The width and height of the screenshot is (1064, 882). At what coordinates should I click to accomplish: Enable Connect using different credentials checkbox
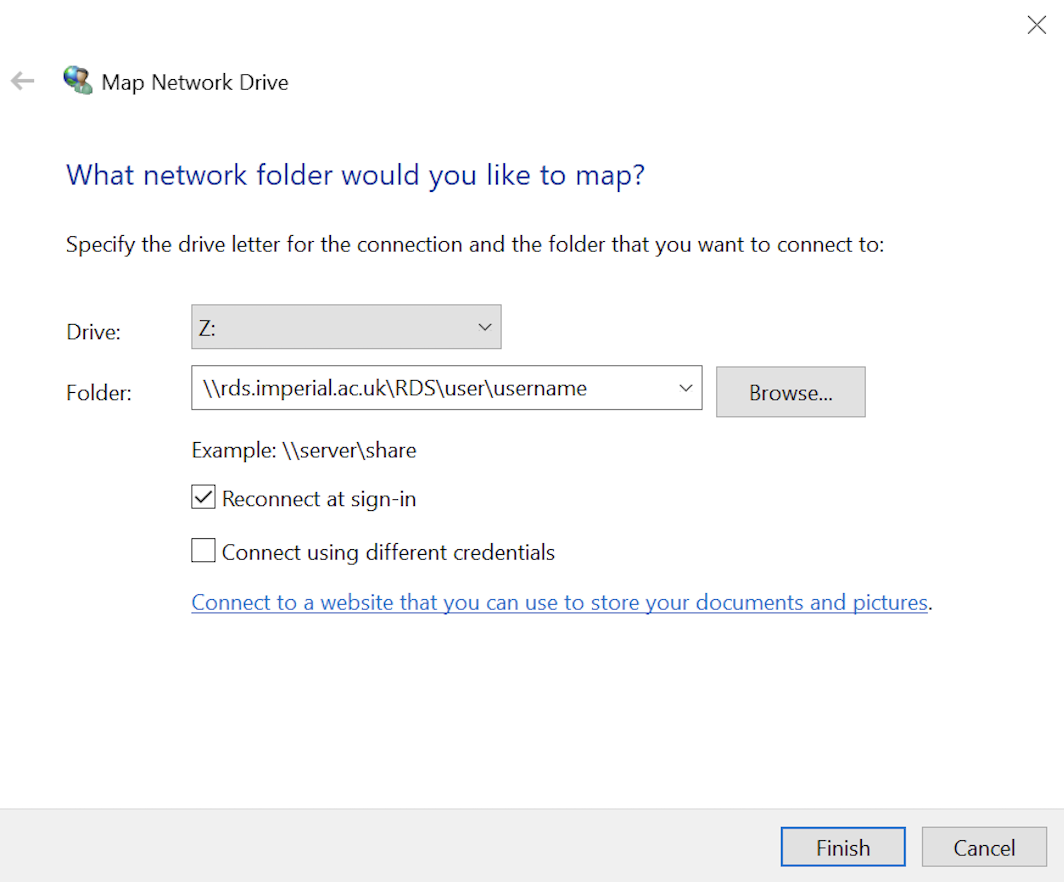(204, 551)
